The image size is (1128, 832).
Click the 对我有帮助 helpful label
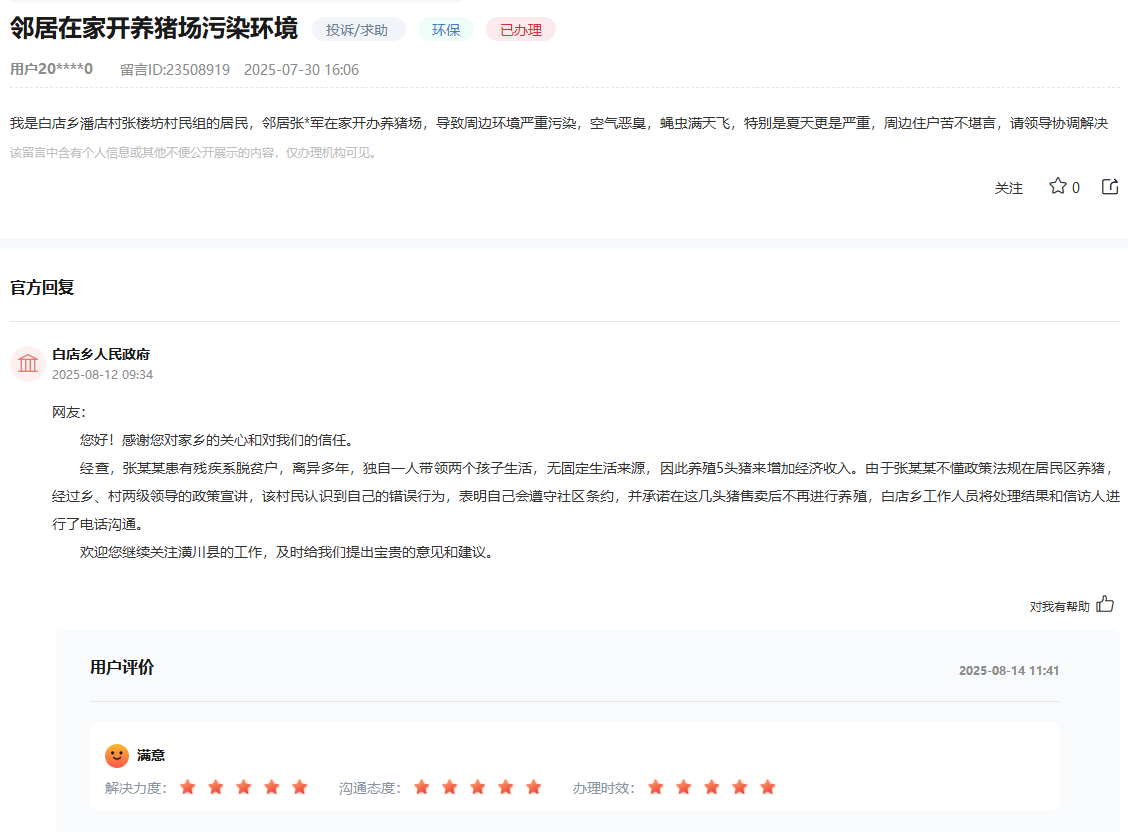coord(1059,606)
